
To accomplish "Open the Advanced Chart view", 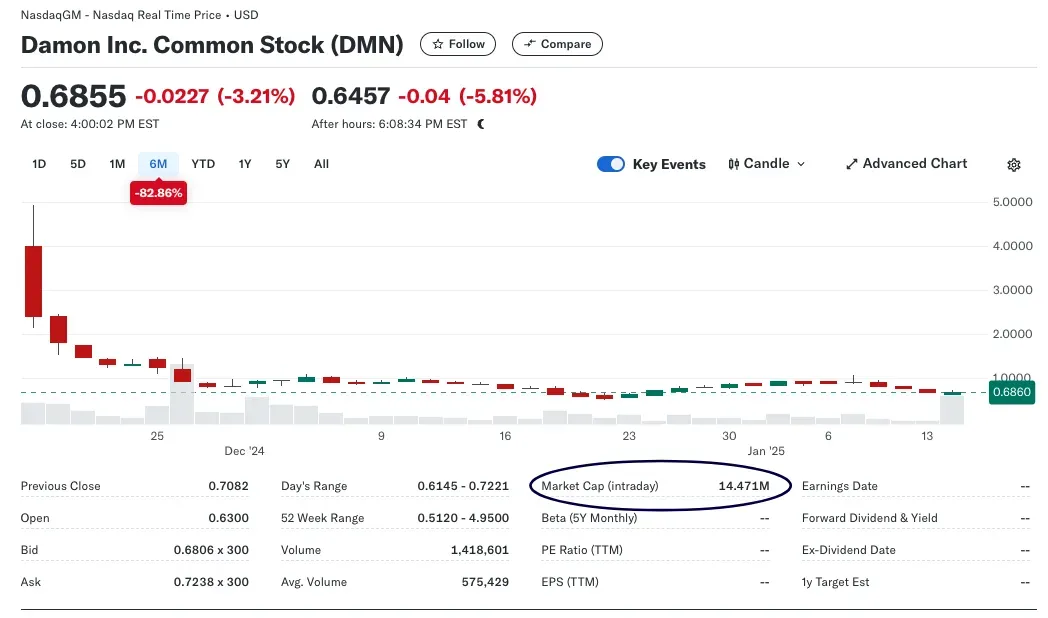I will [x=906, y=164].
